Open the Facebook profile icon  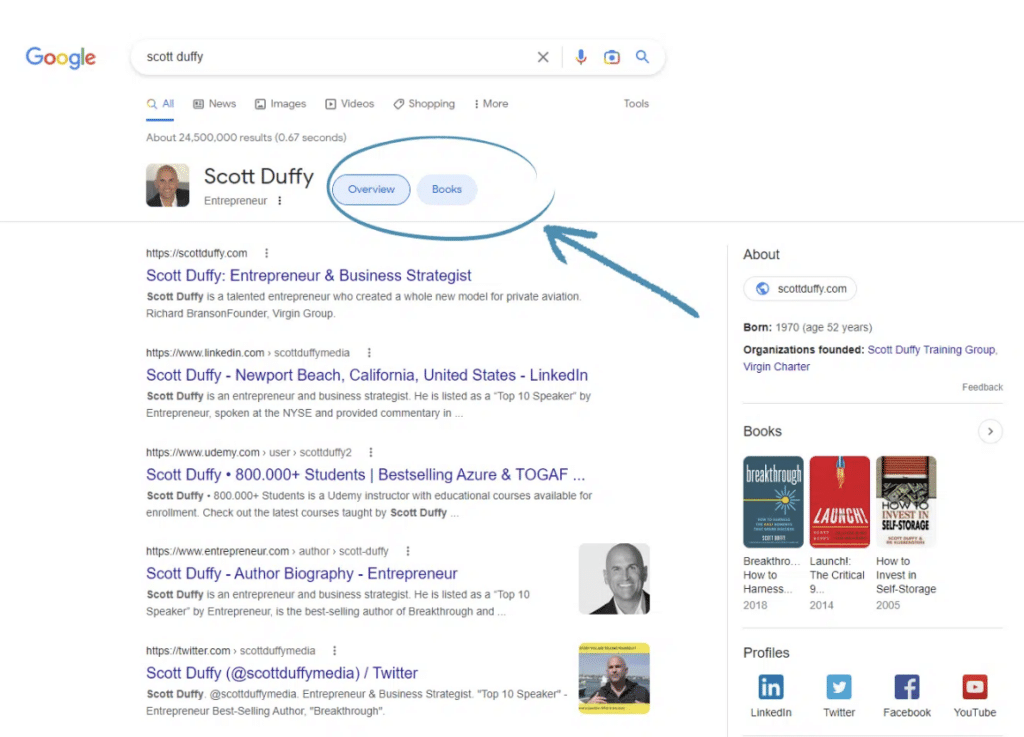(x=907, y=687)
